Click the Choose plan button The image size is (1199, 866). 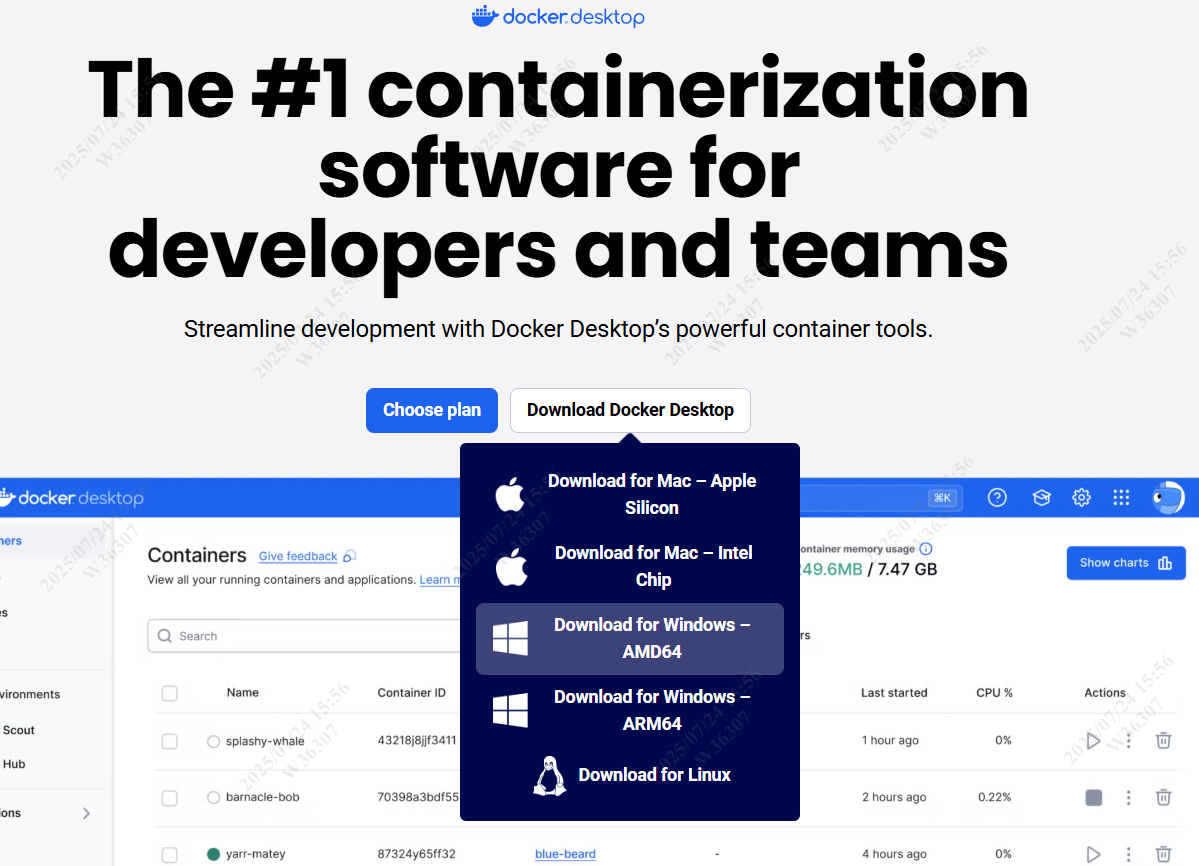tap(431, 410)
